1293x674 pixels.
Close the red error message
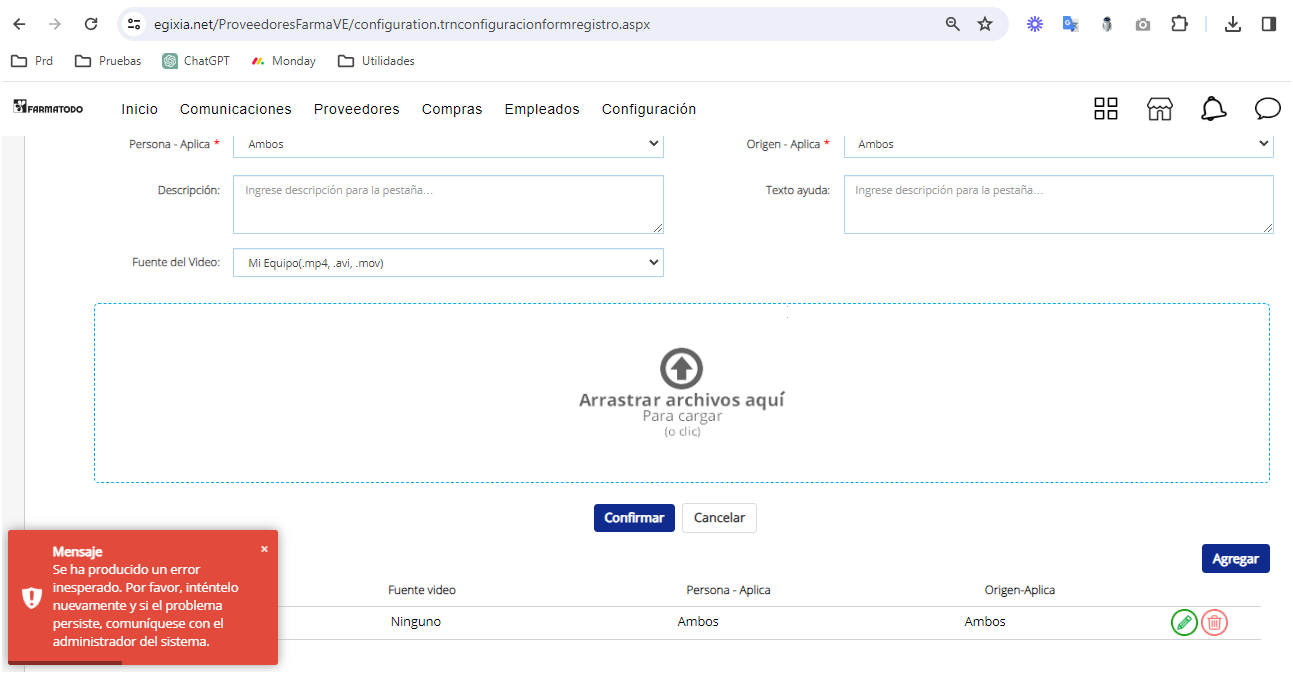(x=264, y=549)
